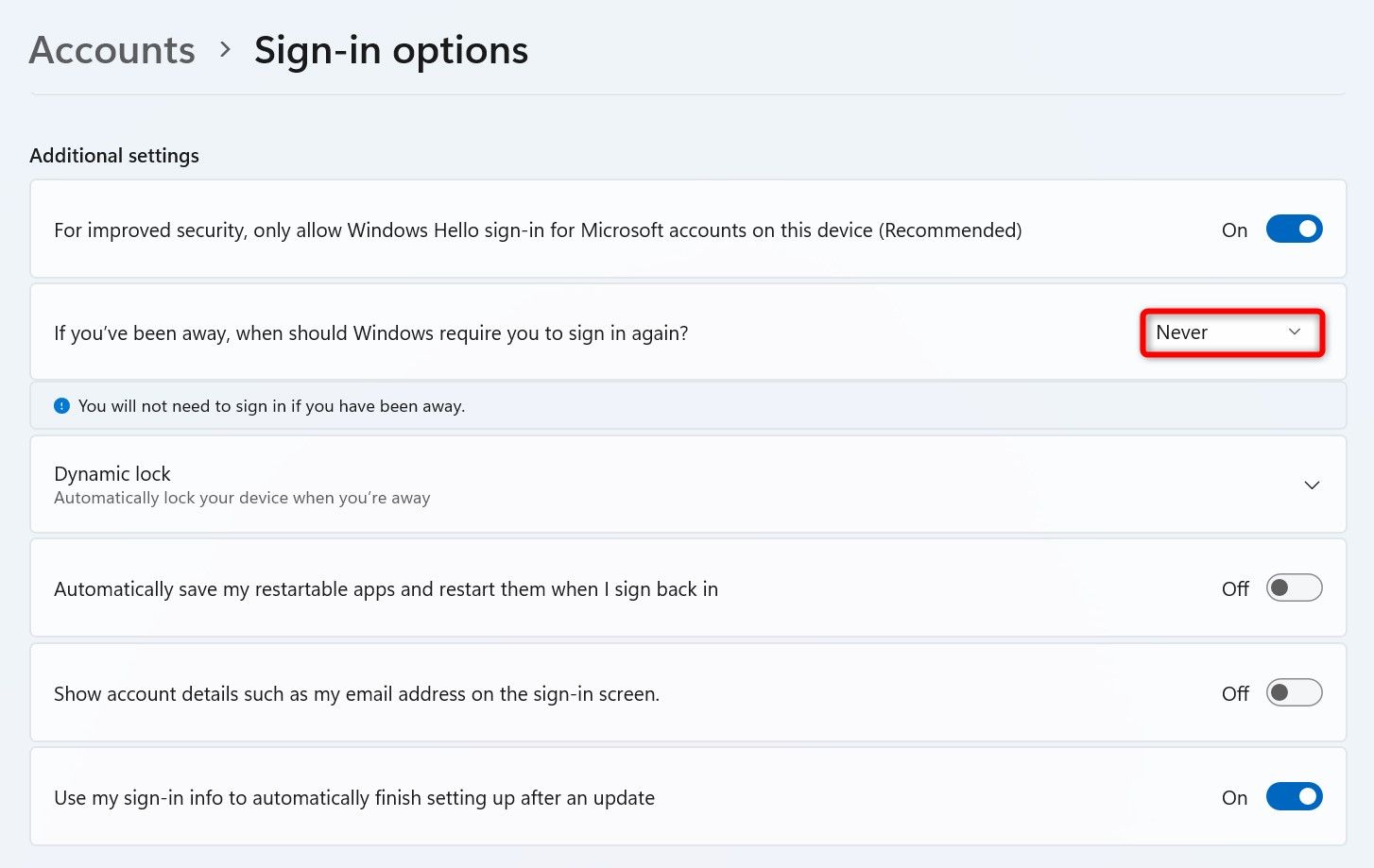Screen dimensions: 1374x868
Task: Click the blue info icon beside the sign-in notice
Action: [60, 405]
